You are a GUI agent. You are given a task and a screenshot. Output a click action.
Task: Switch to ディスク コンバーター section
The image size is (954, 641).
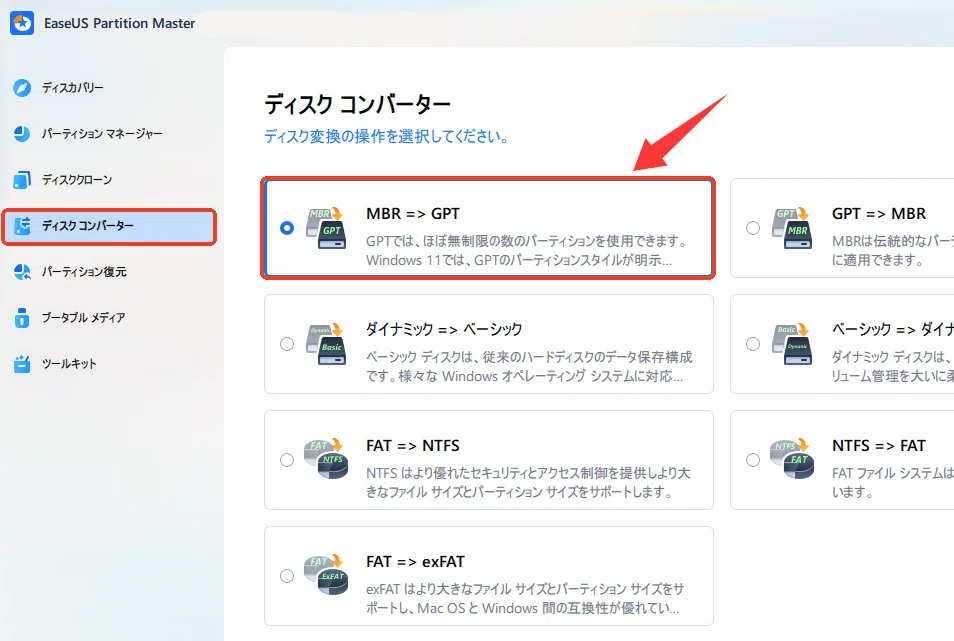pos(108,226)
